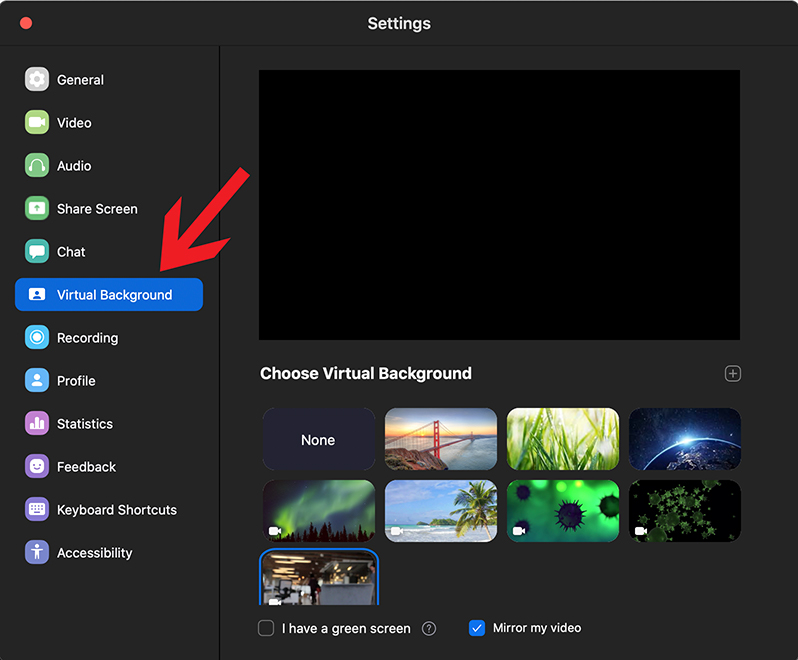Image resolution: width=798 pixels, height=660 pixels.
Task: Open the Profile settings tab
Action: click(x=76, y=381)
